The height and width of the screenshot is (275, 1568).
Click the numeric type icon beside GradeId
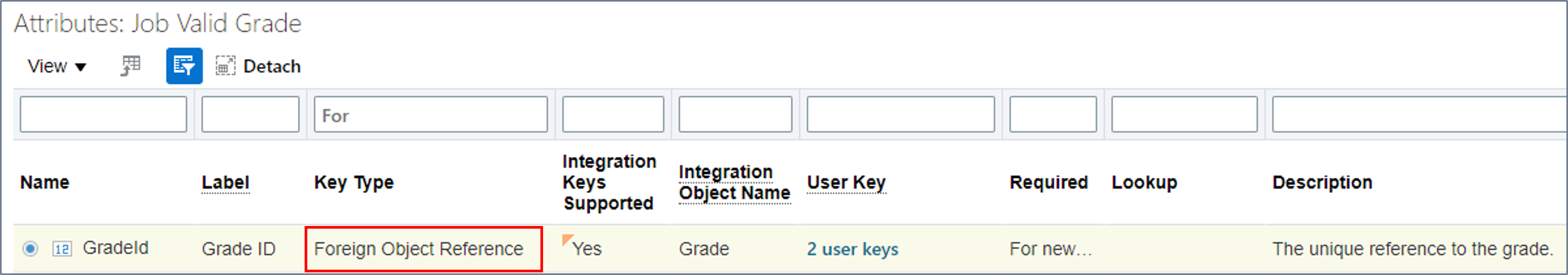click(x=62, y=249)
